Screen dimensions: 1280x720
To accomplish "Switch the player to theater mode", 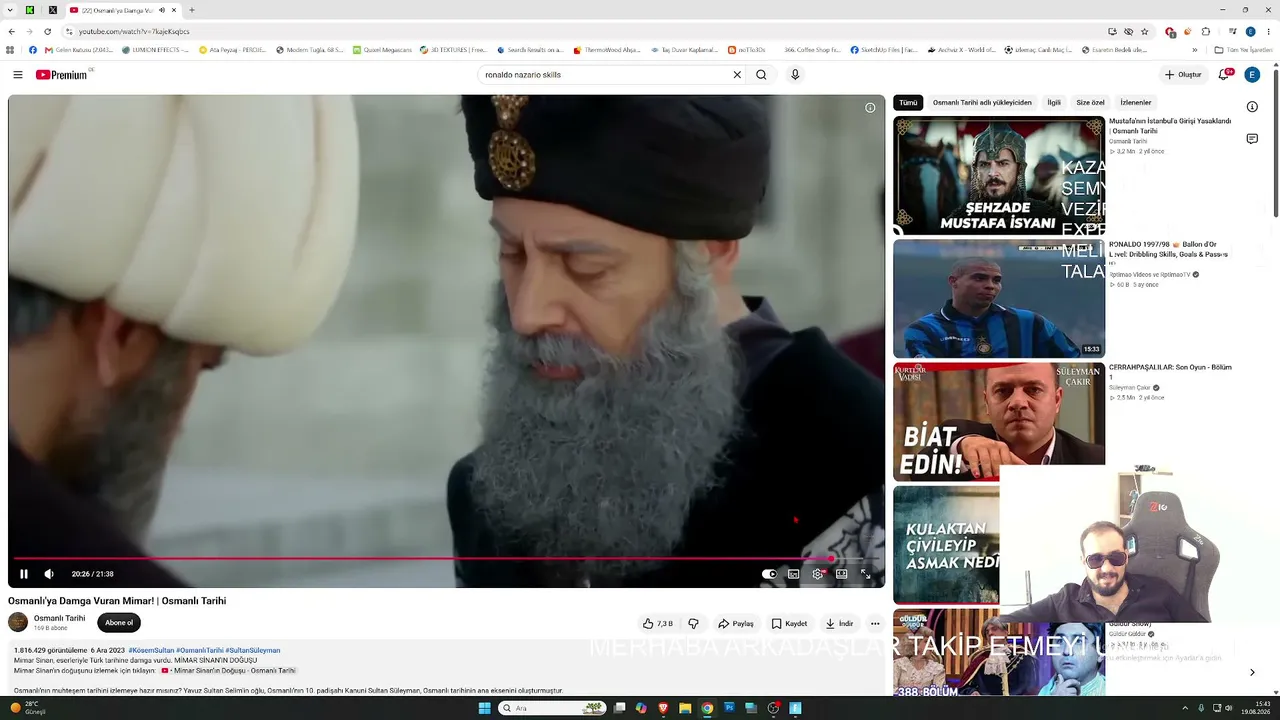I will [842, 574].
